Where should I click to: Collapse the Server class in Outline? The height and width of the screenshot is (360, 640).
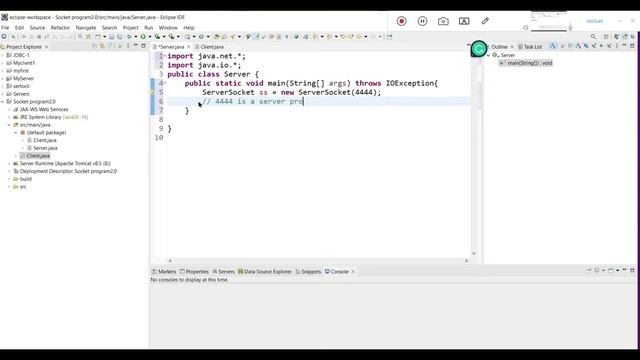pos(488,55)
